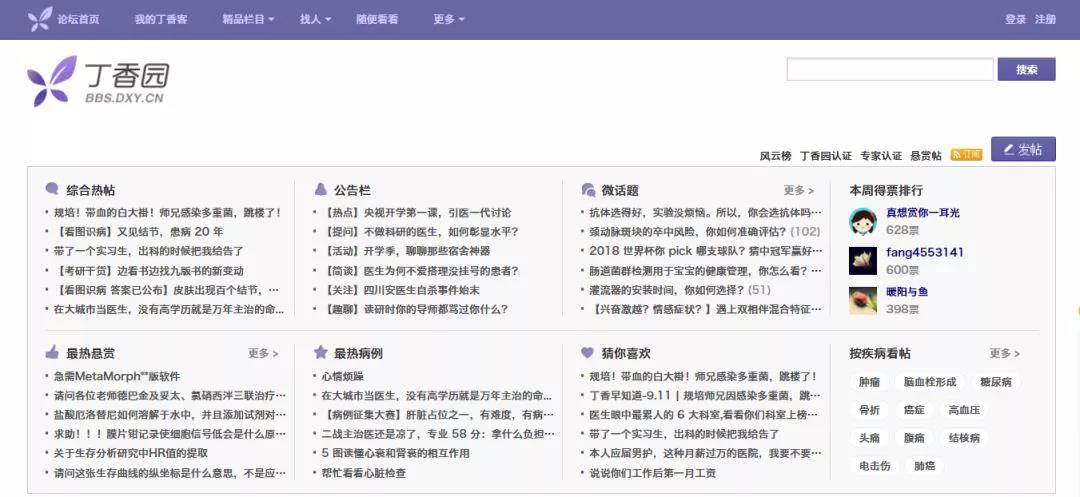Click the 登录 login link
The height and width of the screenshot is (497, 1080).
tap(1015, 19)
